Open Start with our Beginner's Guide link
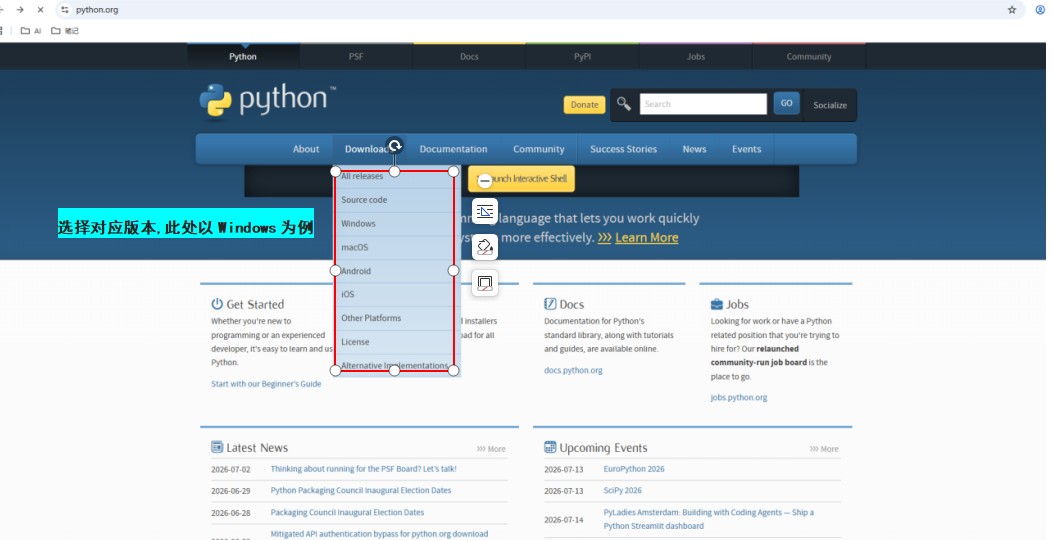Viewport: 1053px width, 540px height. pyautogui.click(x=266, y=384)
